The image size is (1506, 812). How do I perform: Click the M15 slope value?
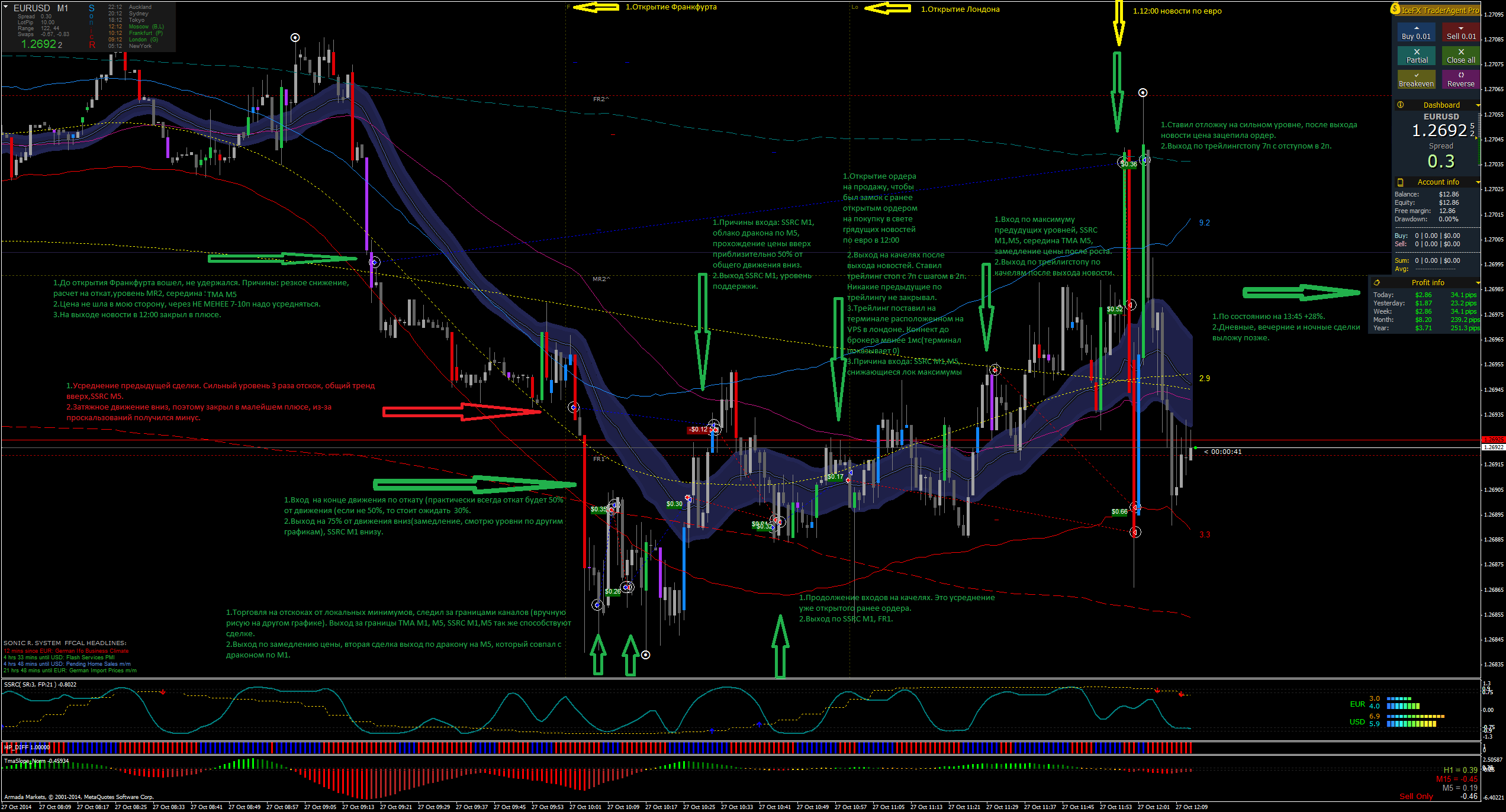pos(1457,779)
